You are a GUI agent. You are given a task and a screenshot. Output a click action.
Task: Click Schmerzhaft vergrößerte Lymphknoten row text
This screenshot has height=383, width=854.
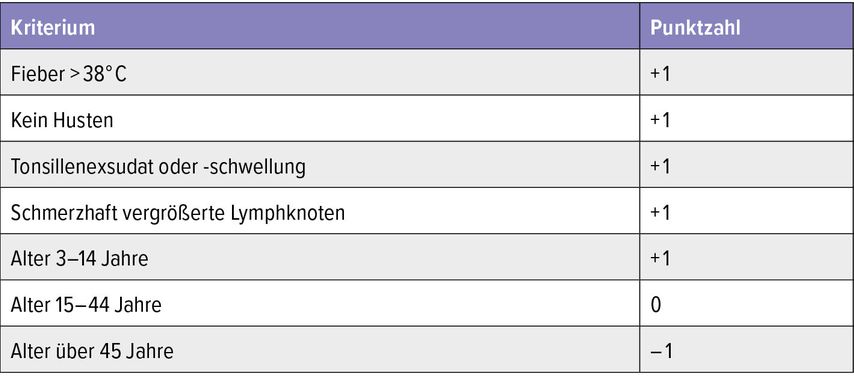(x=178, y=212)
